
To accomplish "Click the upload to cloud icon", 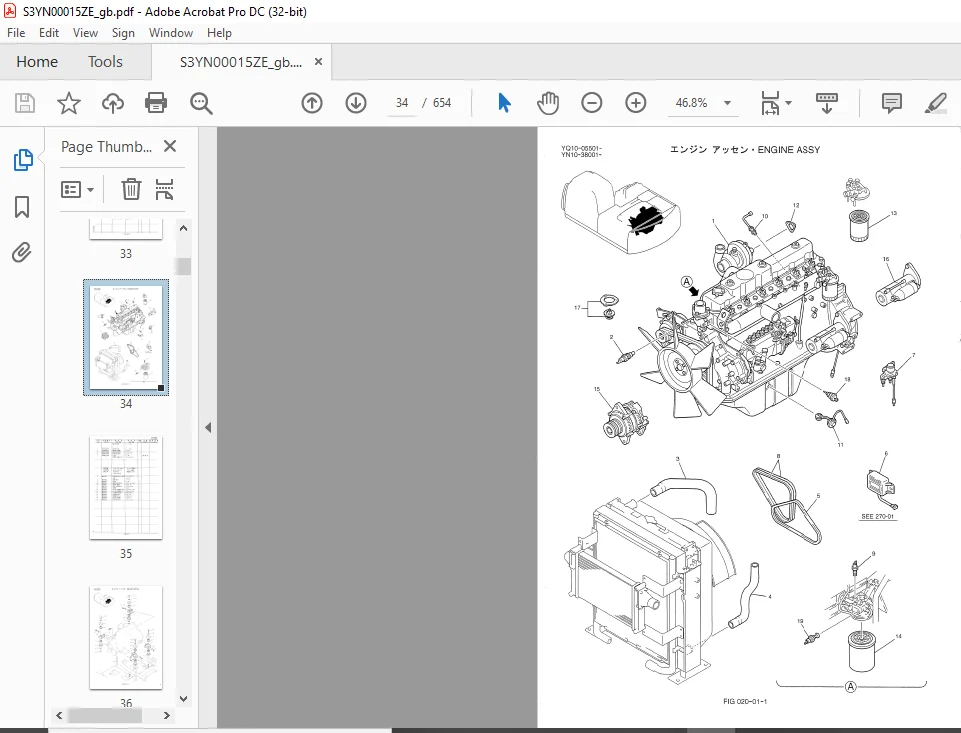I will (x=113, y=103).
